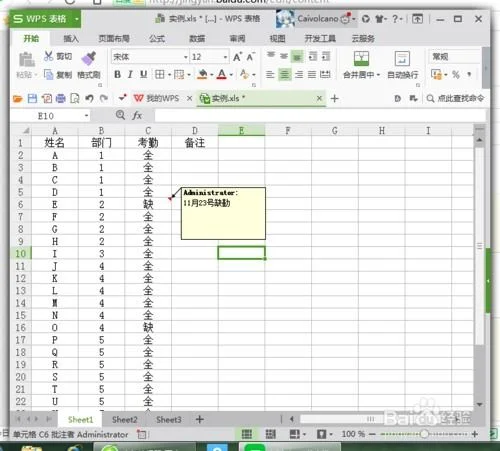Click the formula bar input

pos(319,116)
